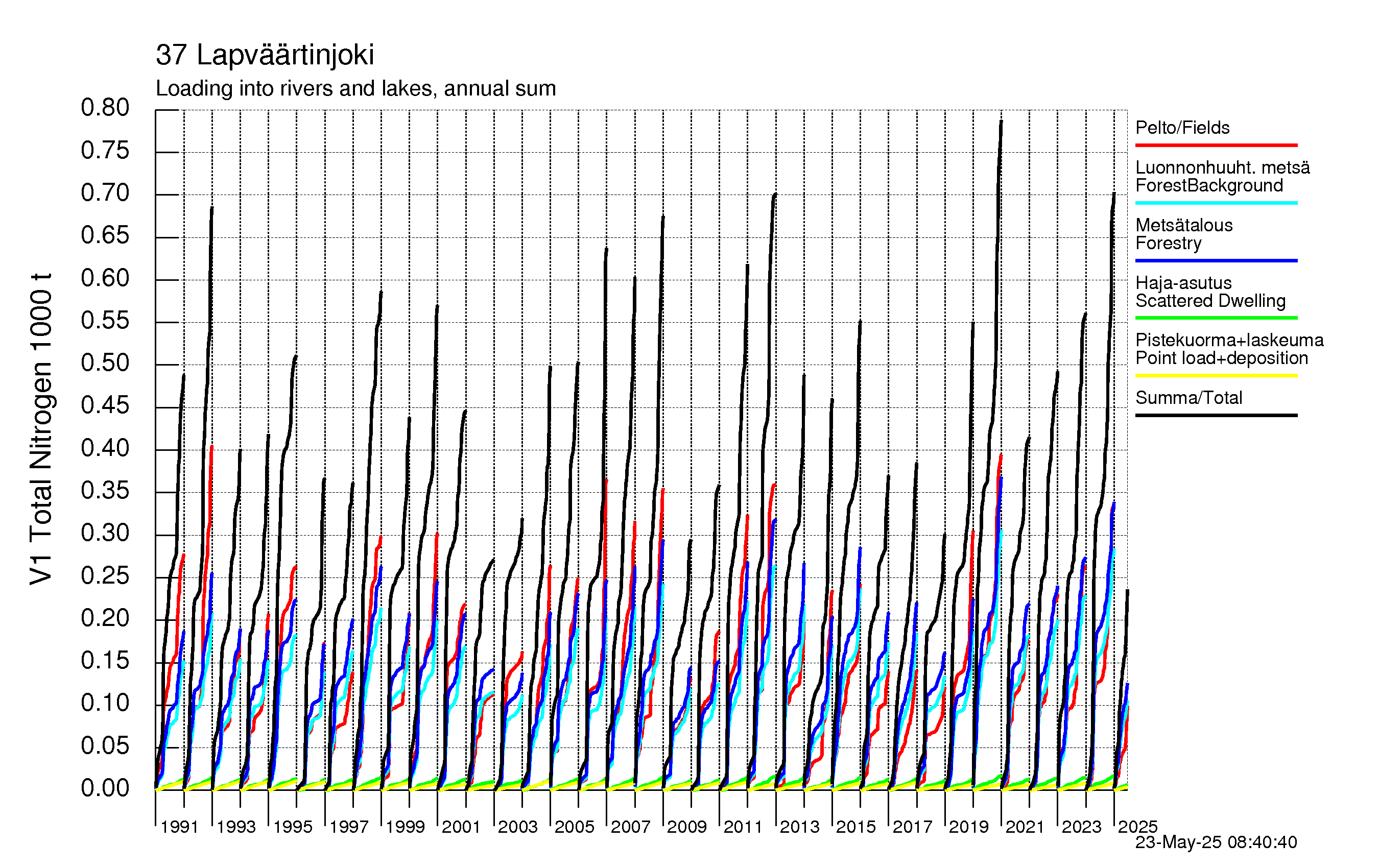Click the x-axis year label 2021
Screen dimensions: 1379x868
pyautogui.click(x=1025, y=827)
